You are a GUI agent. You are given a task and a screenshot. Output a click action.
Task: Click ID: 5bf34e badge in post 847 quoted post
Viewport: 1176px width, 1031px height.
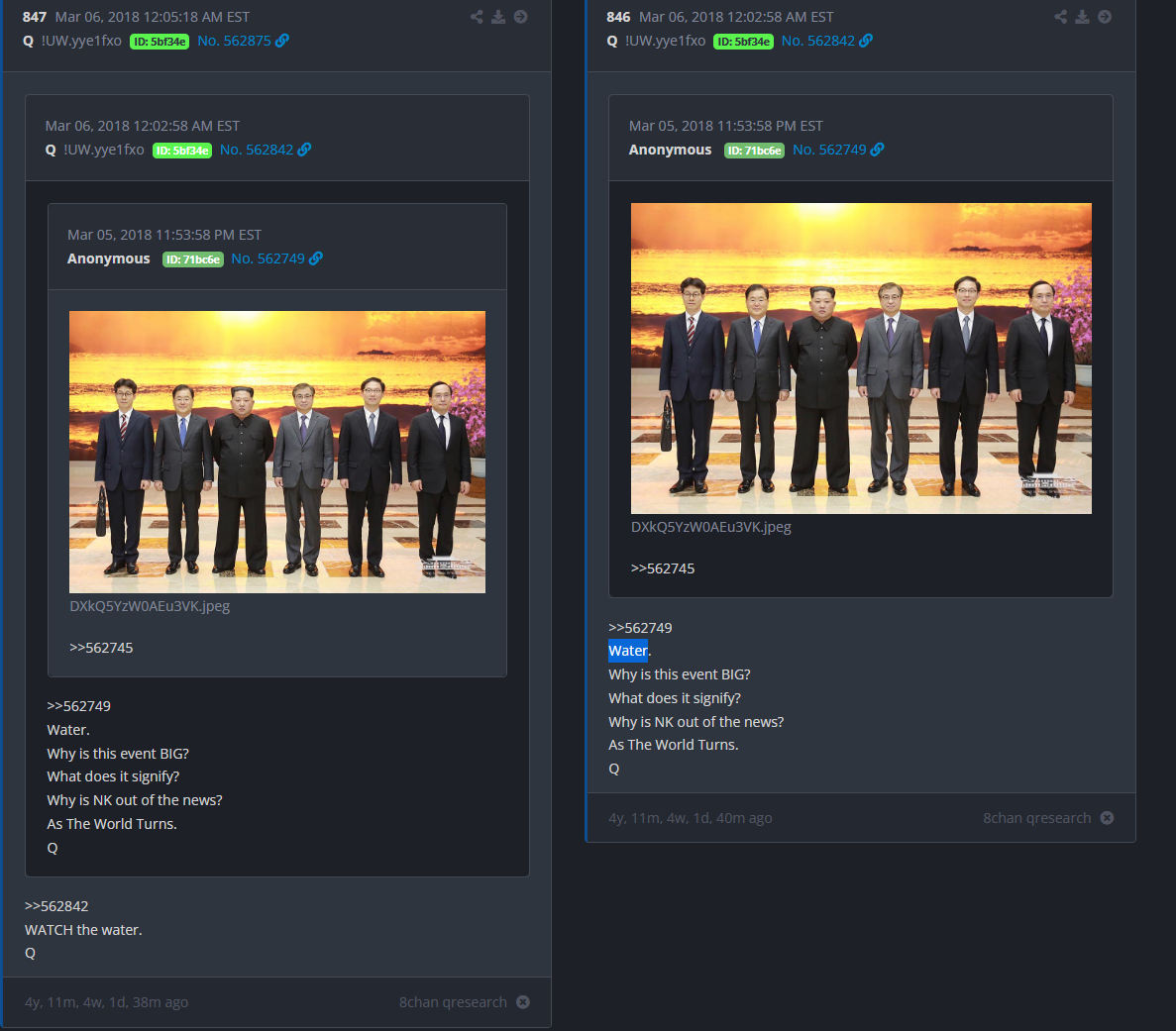(x=182, y=150)
